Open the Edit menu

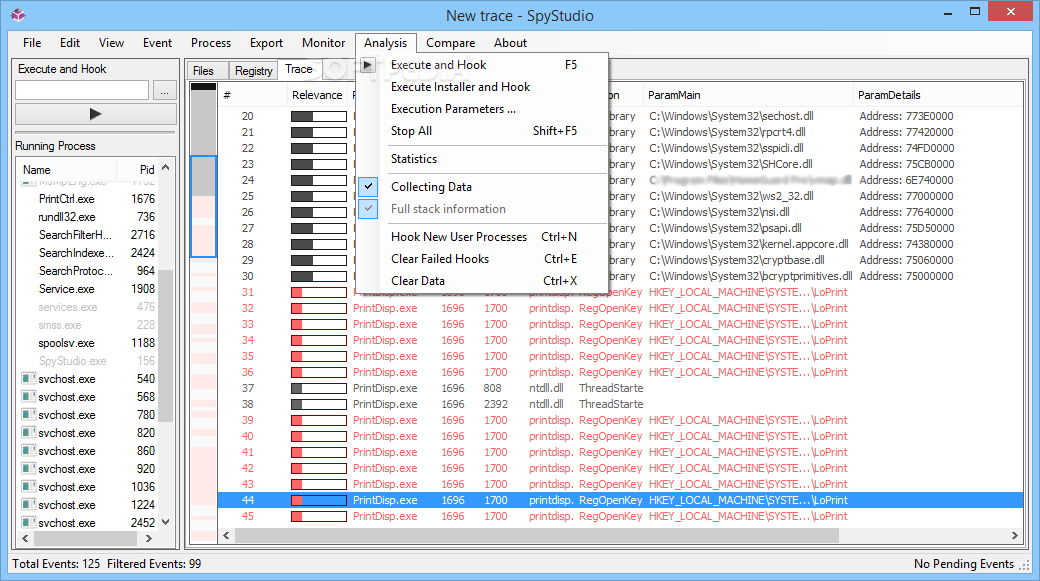[70, 43]
